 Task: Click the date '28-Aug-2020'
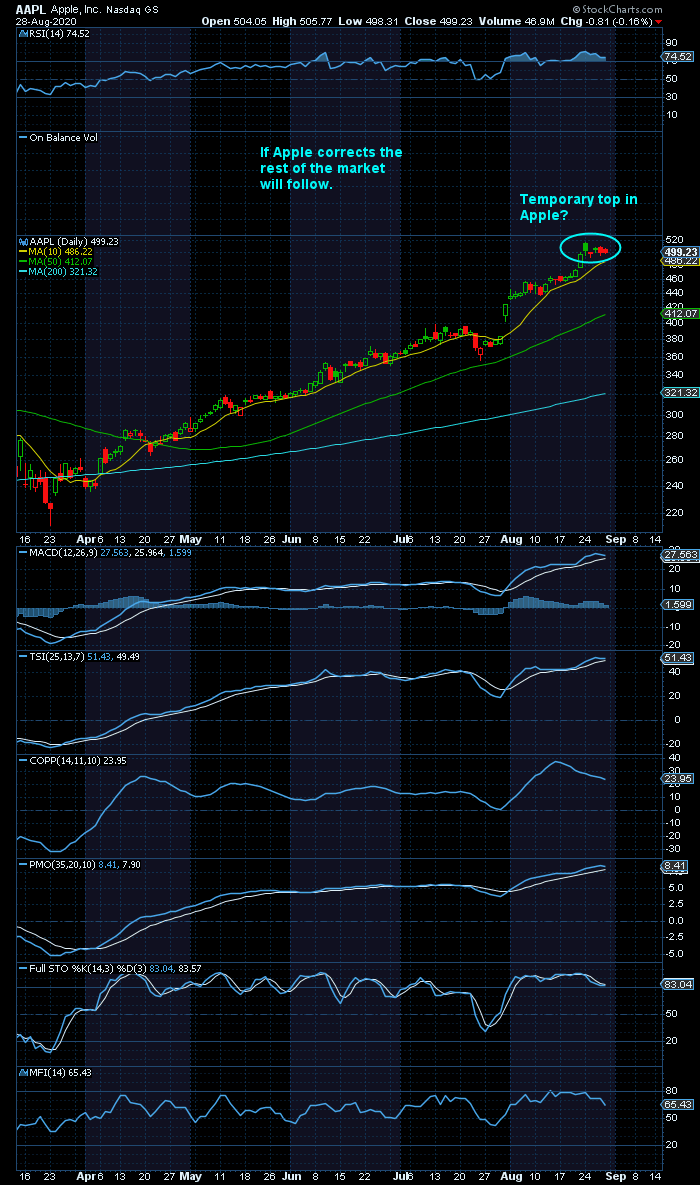click(45, 22)
